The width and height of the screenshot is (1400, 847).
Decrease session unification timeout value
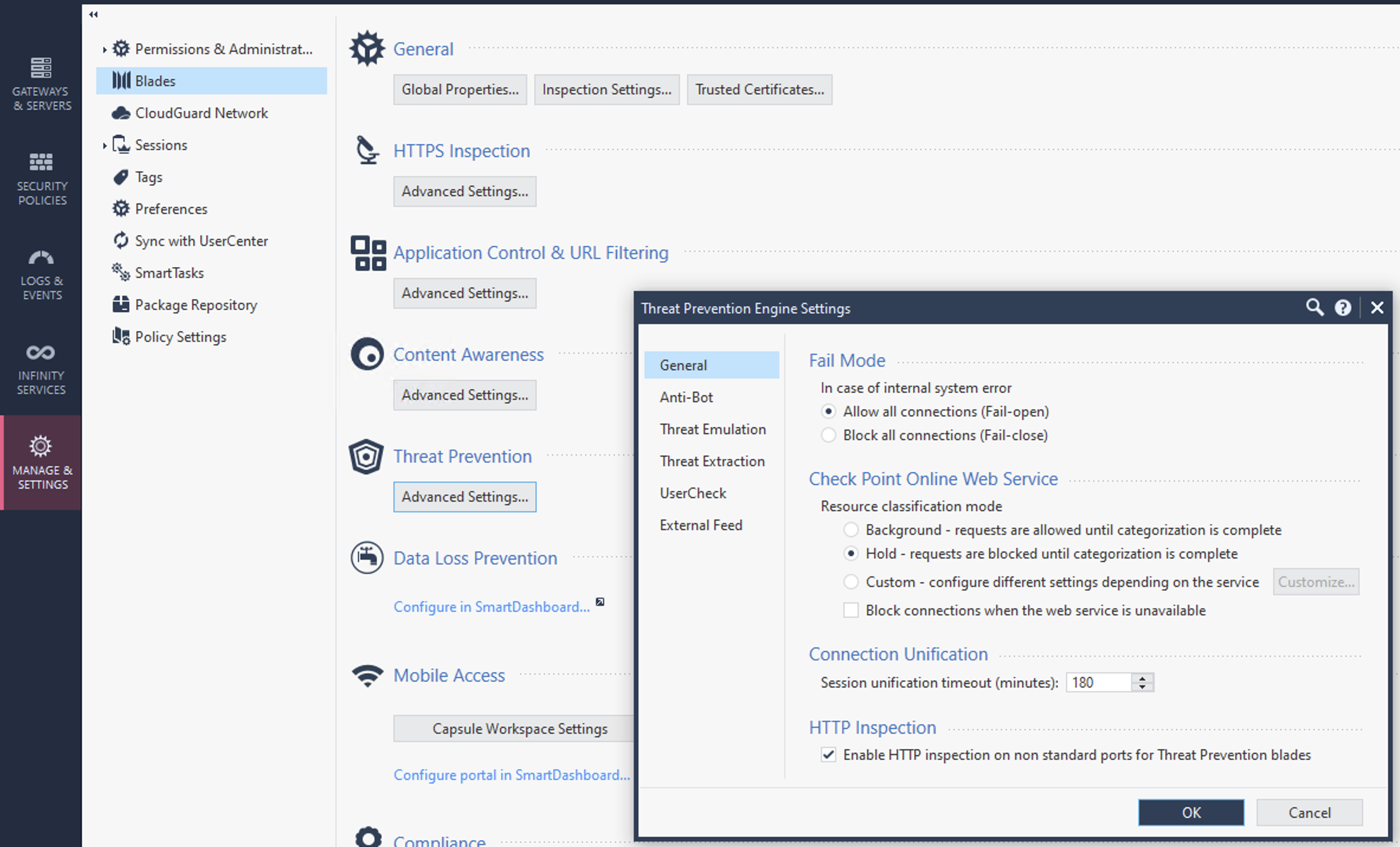1142,687
